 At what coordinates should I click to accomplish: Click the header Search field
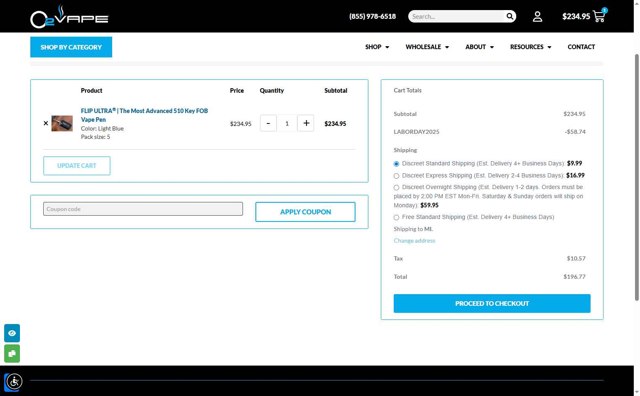click(x=457, y=16)
